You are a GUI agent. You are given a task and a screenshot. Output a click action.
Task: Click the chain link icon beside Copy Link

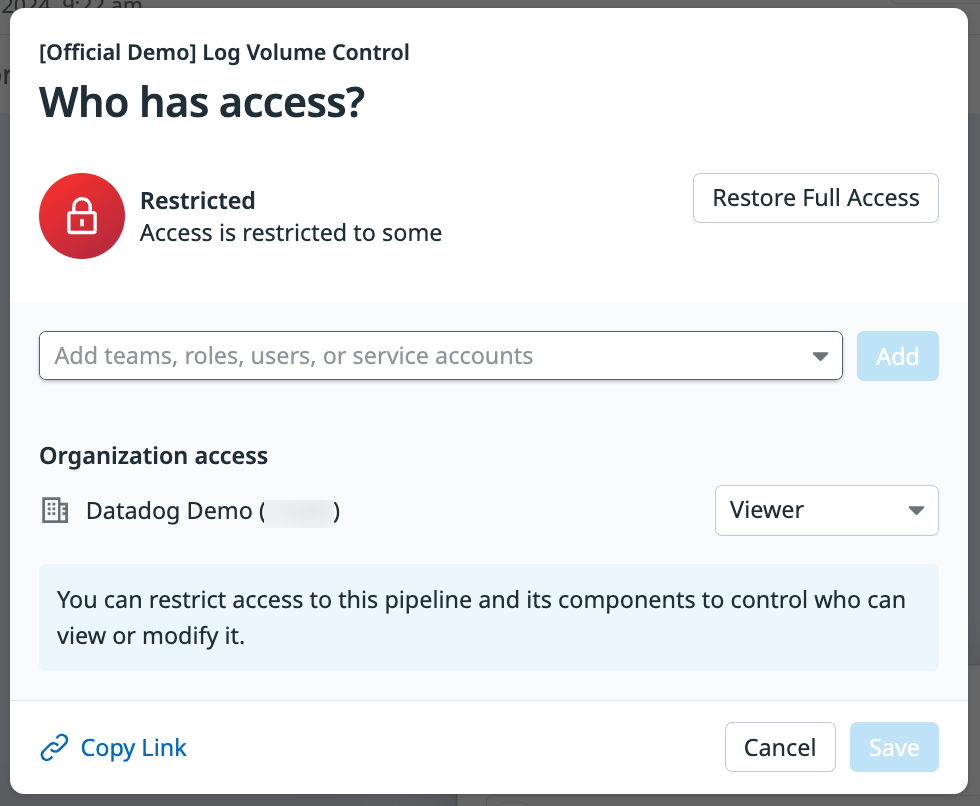coord(54,748)
